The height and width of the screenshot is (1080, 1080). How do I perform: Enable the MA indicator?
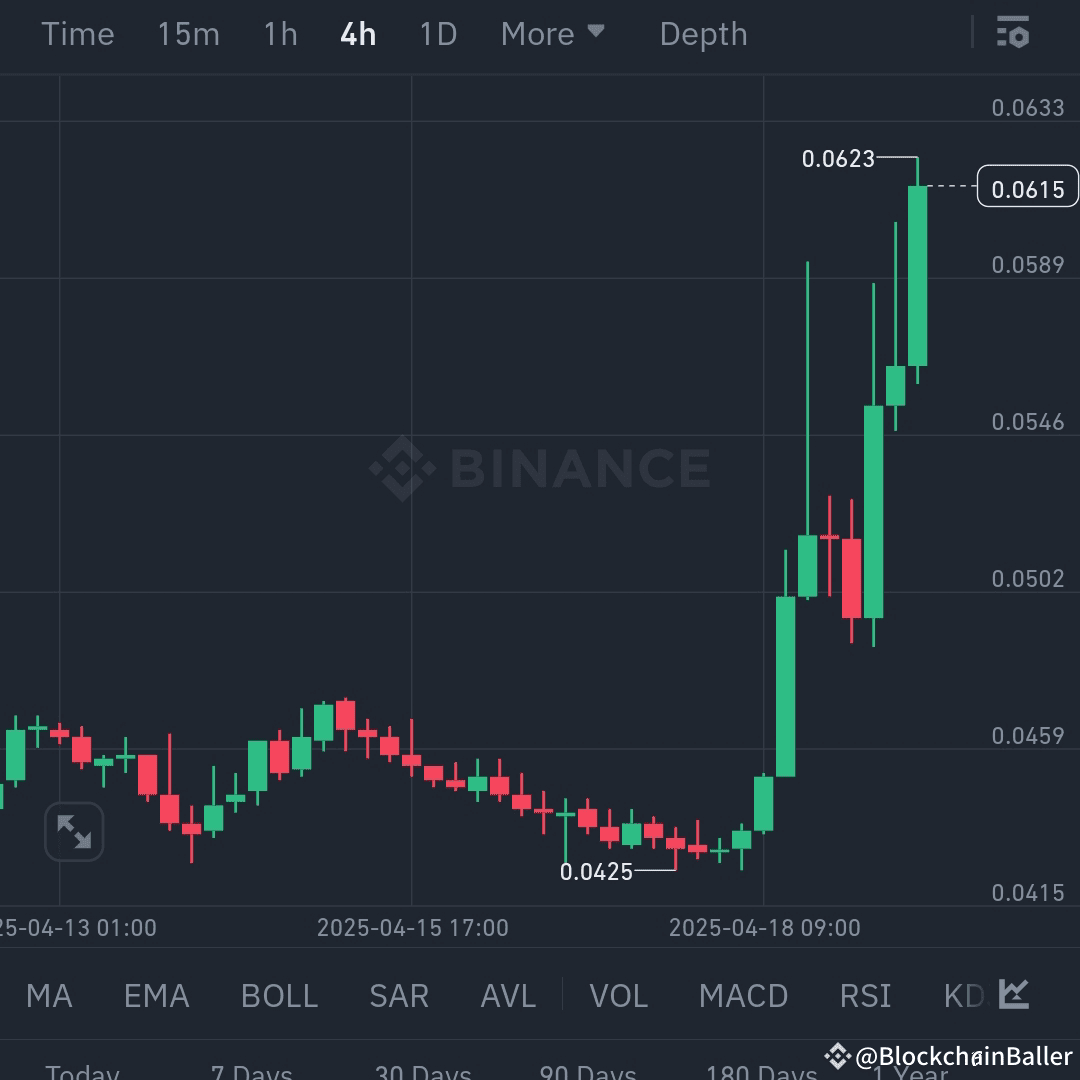click(x=48, y=995)
